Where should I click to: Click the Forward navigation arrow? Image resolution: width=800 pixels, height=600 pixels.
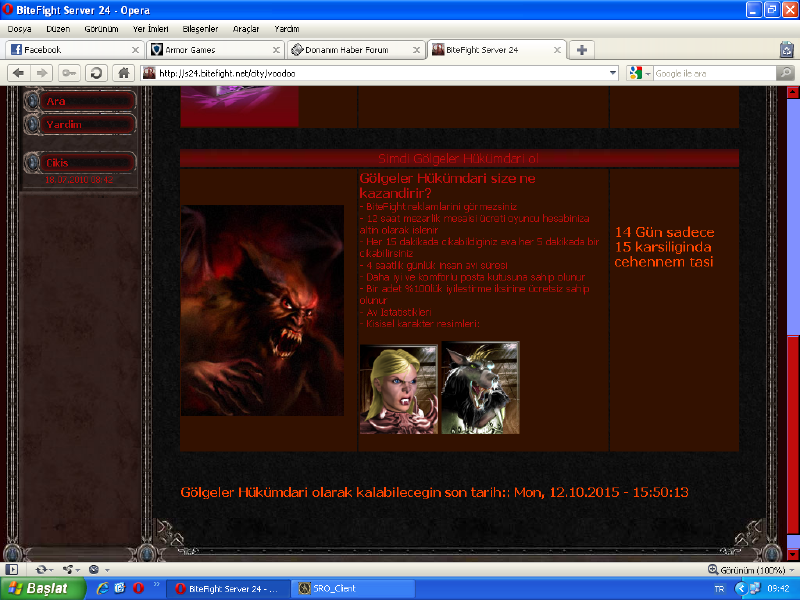point(42,73)
